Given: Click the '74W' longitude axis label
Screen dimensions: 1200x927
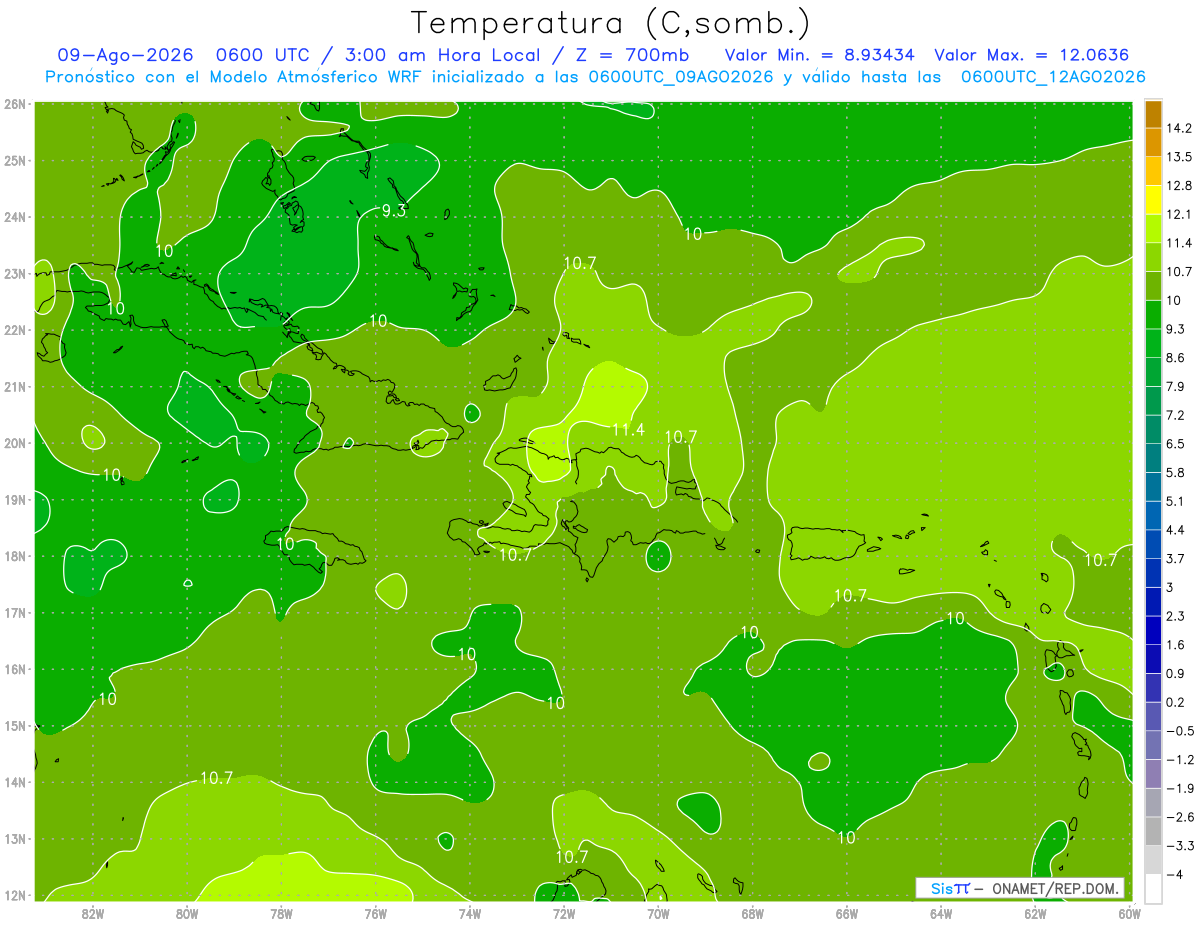Looking at the screenshot, I should pyautogui.click(x=469, y=912).
